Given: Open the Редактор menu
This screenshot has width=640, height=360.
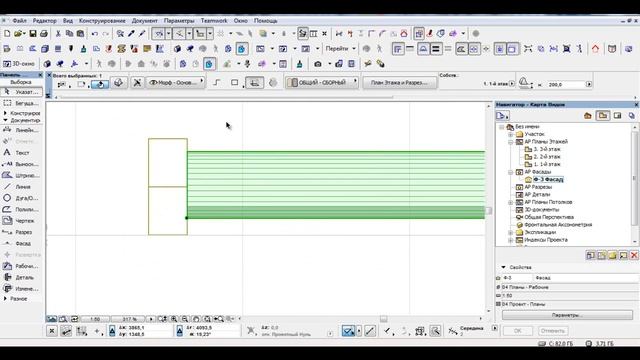Looking at the screenshot, I should tap(44, 21).
